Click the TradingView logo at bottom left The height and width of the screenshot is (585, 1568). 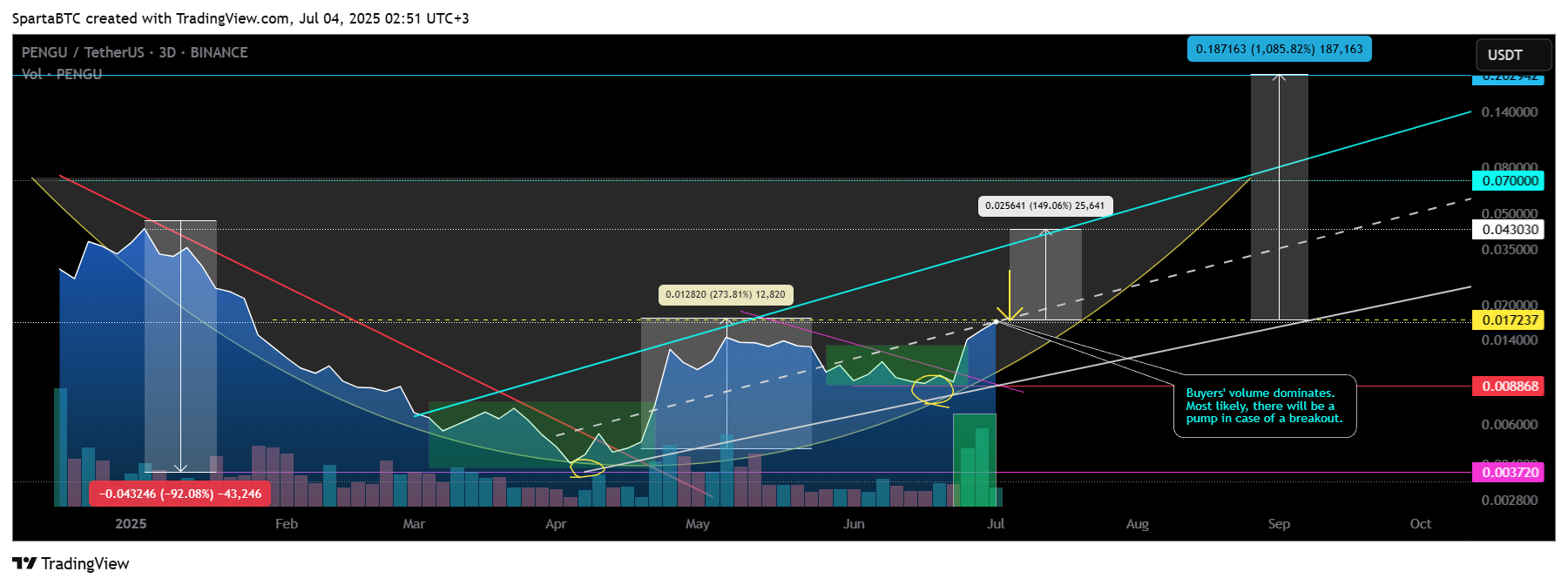[71, 563]
